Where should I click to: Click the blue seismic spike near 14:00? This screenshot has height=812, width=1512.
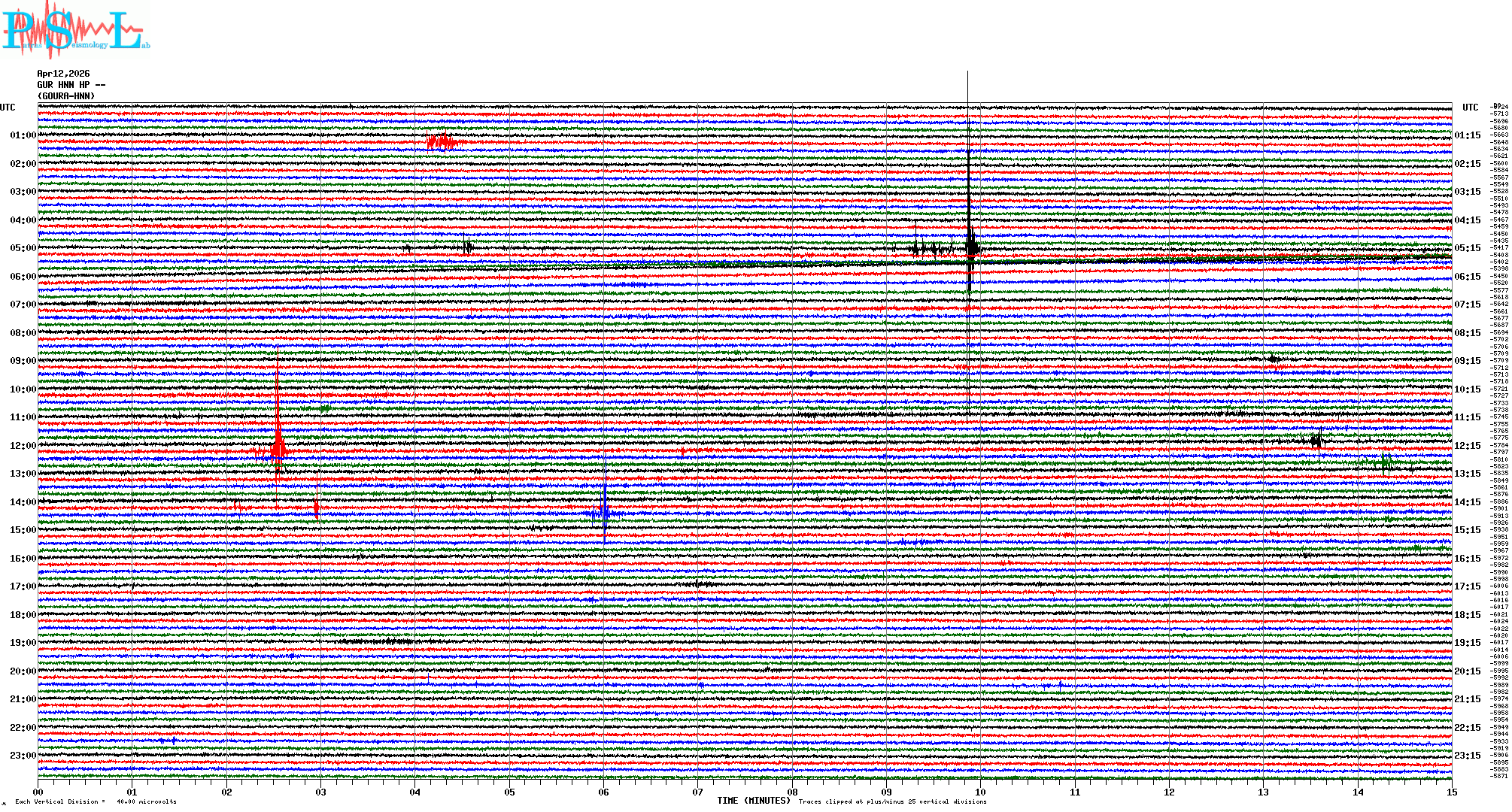(605, 514)
